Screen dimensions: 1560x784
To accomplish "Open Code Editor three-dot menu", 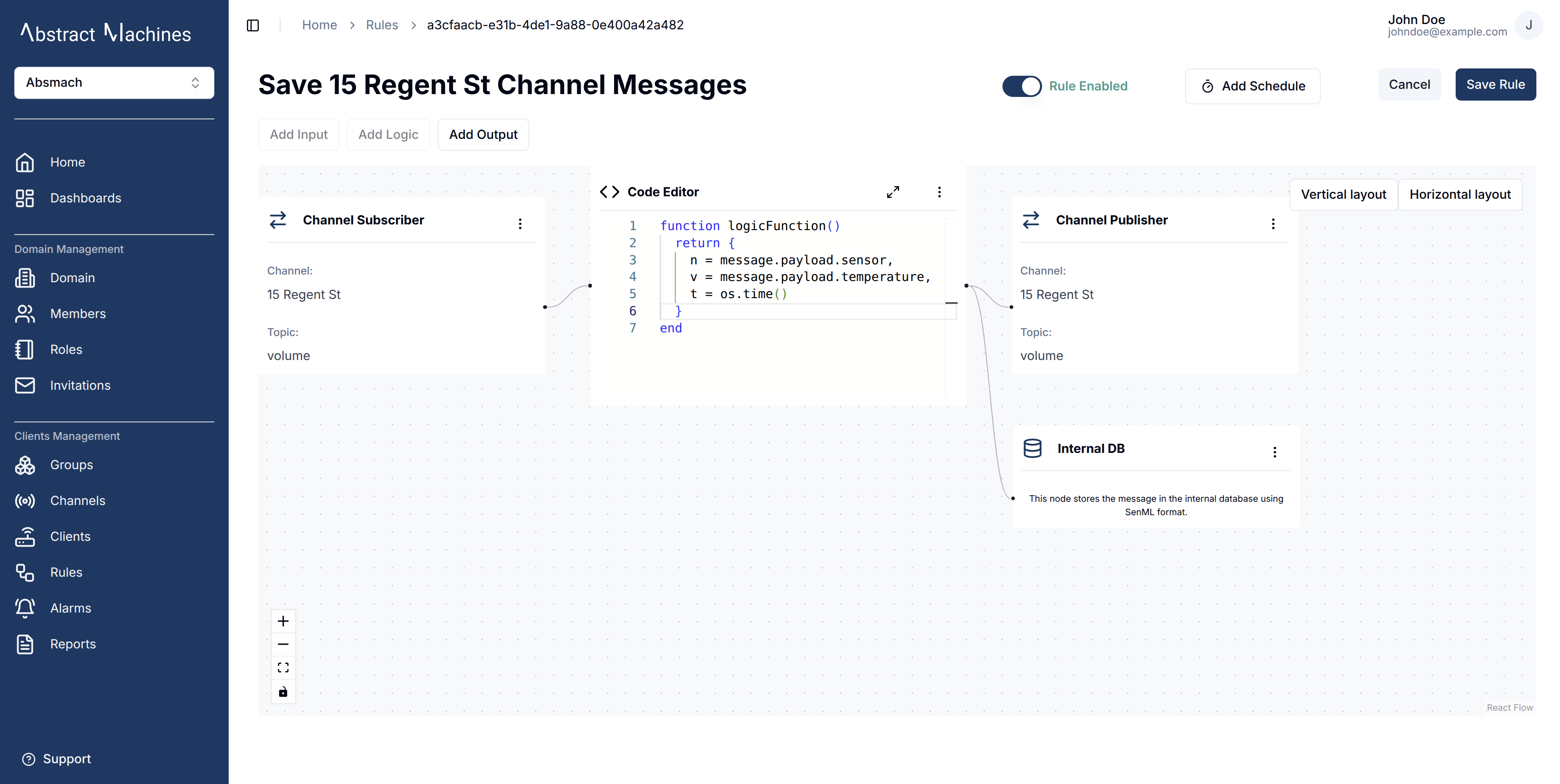I will pyautogui.click(x=939, y=192).
